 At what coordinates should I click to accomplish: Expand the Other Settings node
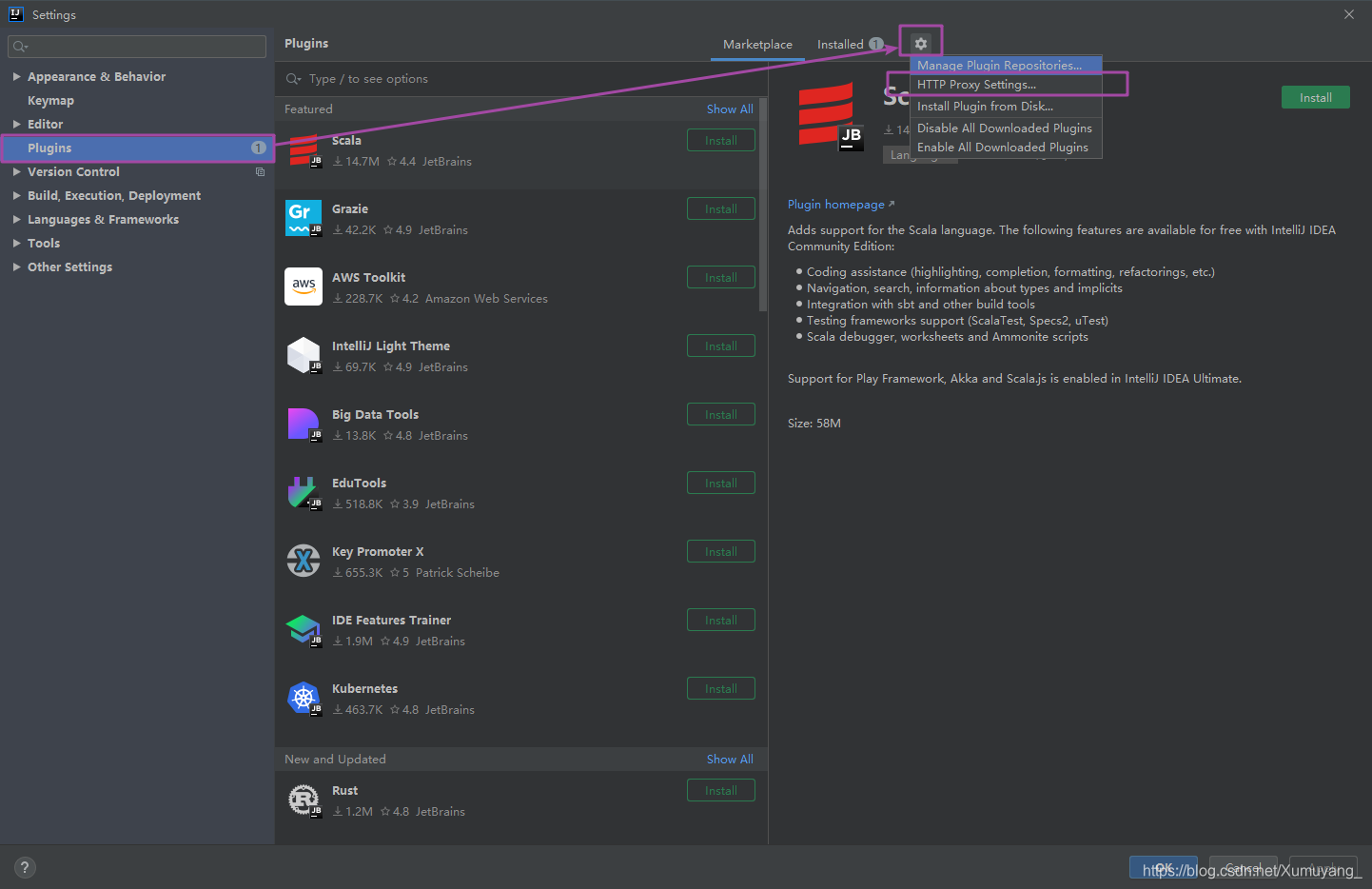tap(16, 267)
